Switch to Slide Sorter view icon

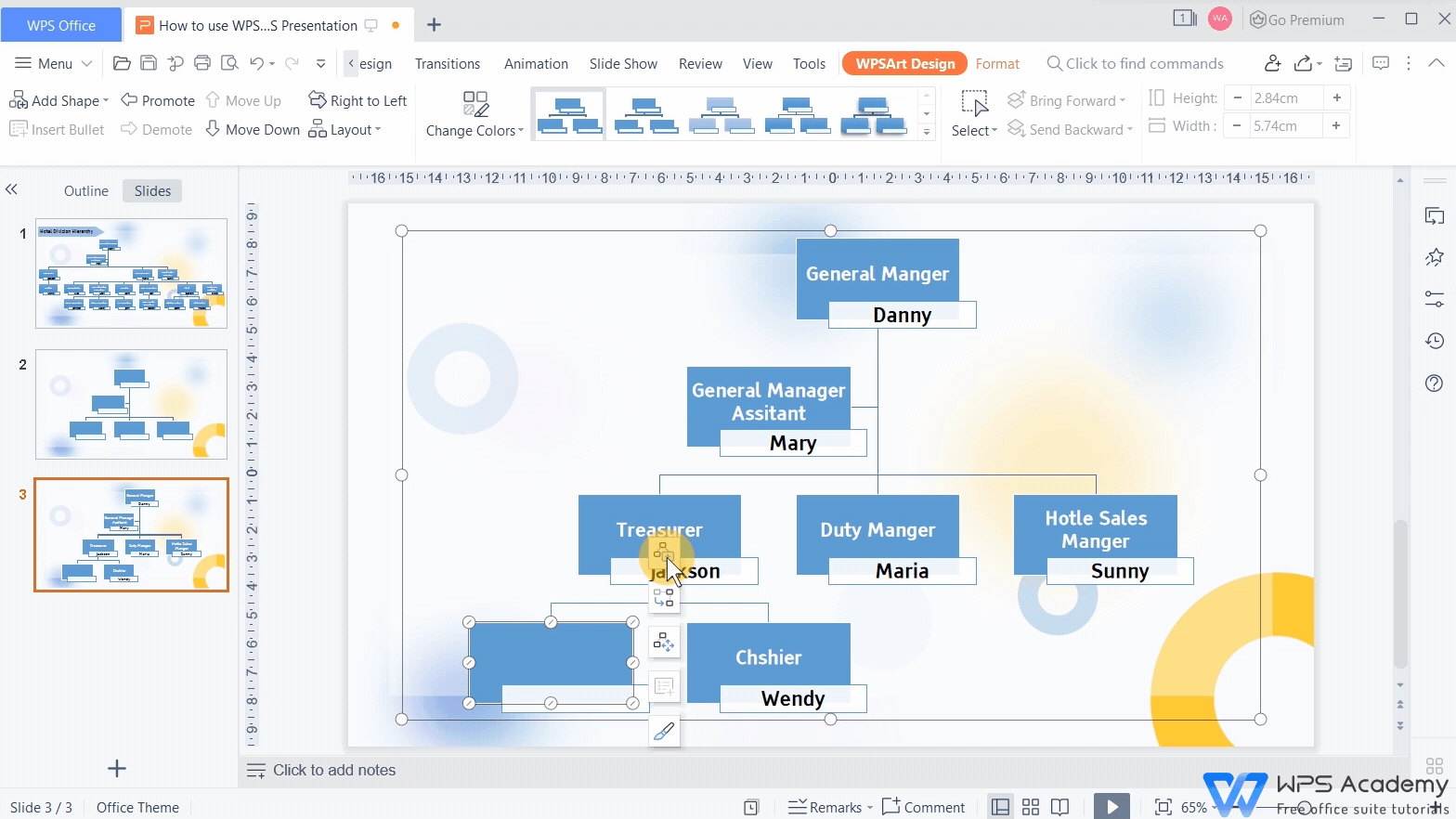1030,807
